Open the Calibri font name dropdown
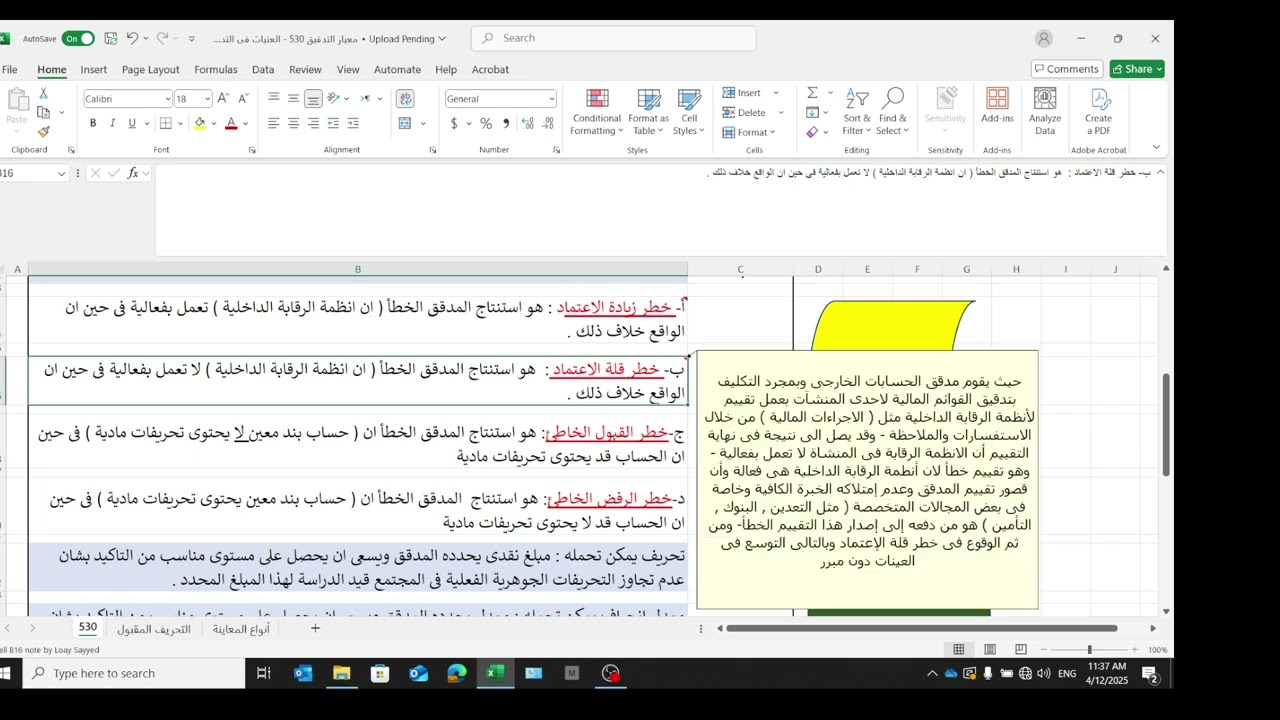The height and width of the screenshot is (720, 1280). click(x=167, y=99)
